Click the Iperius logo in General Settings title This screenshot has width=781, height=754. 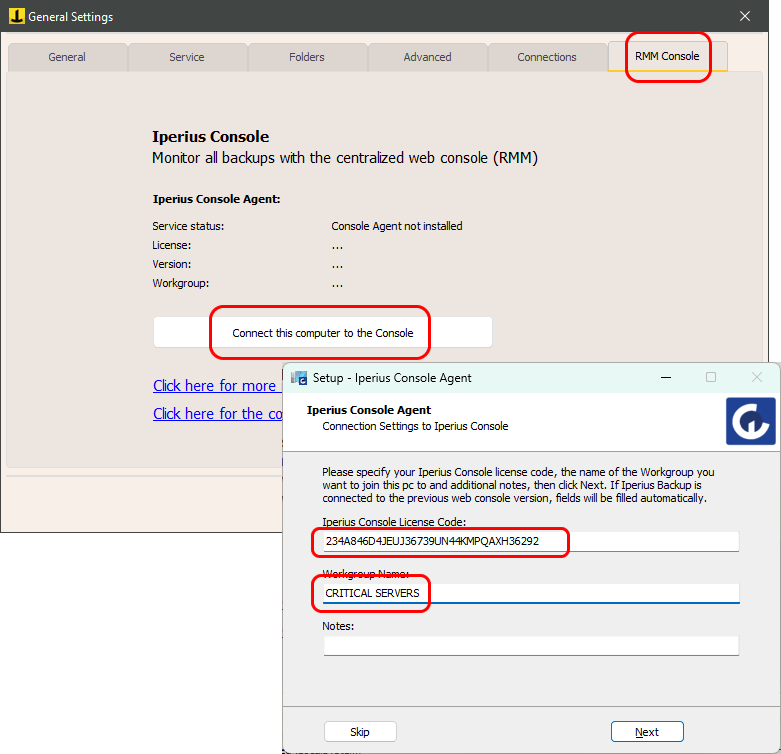click(x=16, y=16)
